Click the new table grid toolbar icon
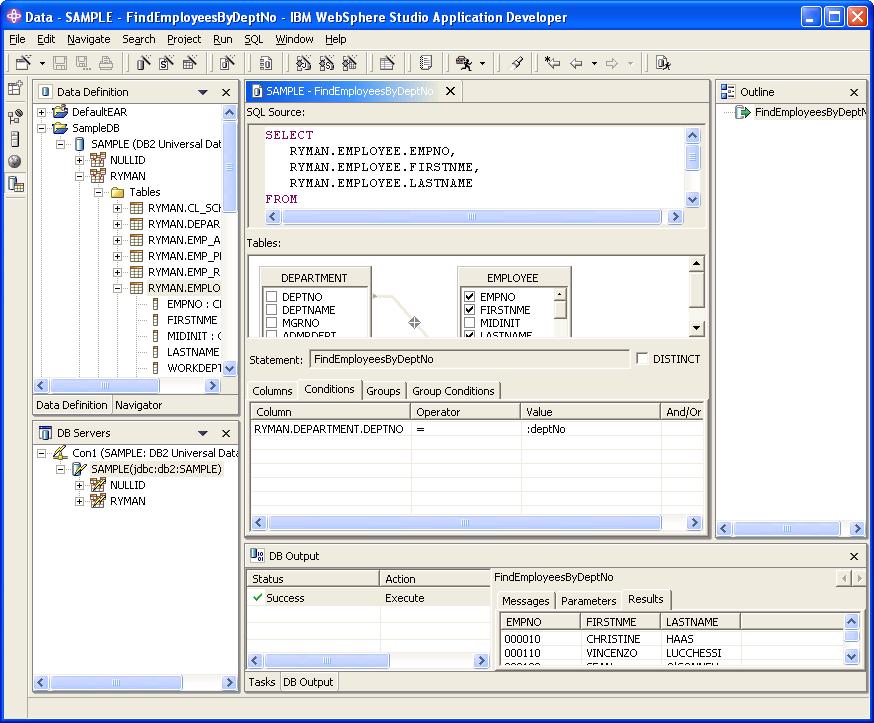This screenshot has width=874, height=723. point(190,63)
